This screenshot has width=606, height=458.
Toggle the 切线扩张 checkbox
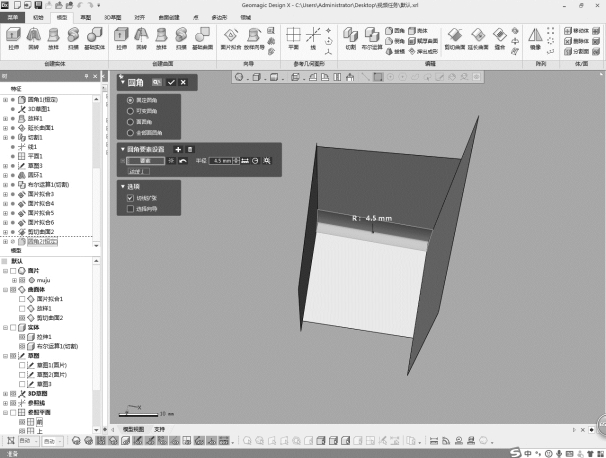[x=131, y=198]
